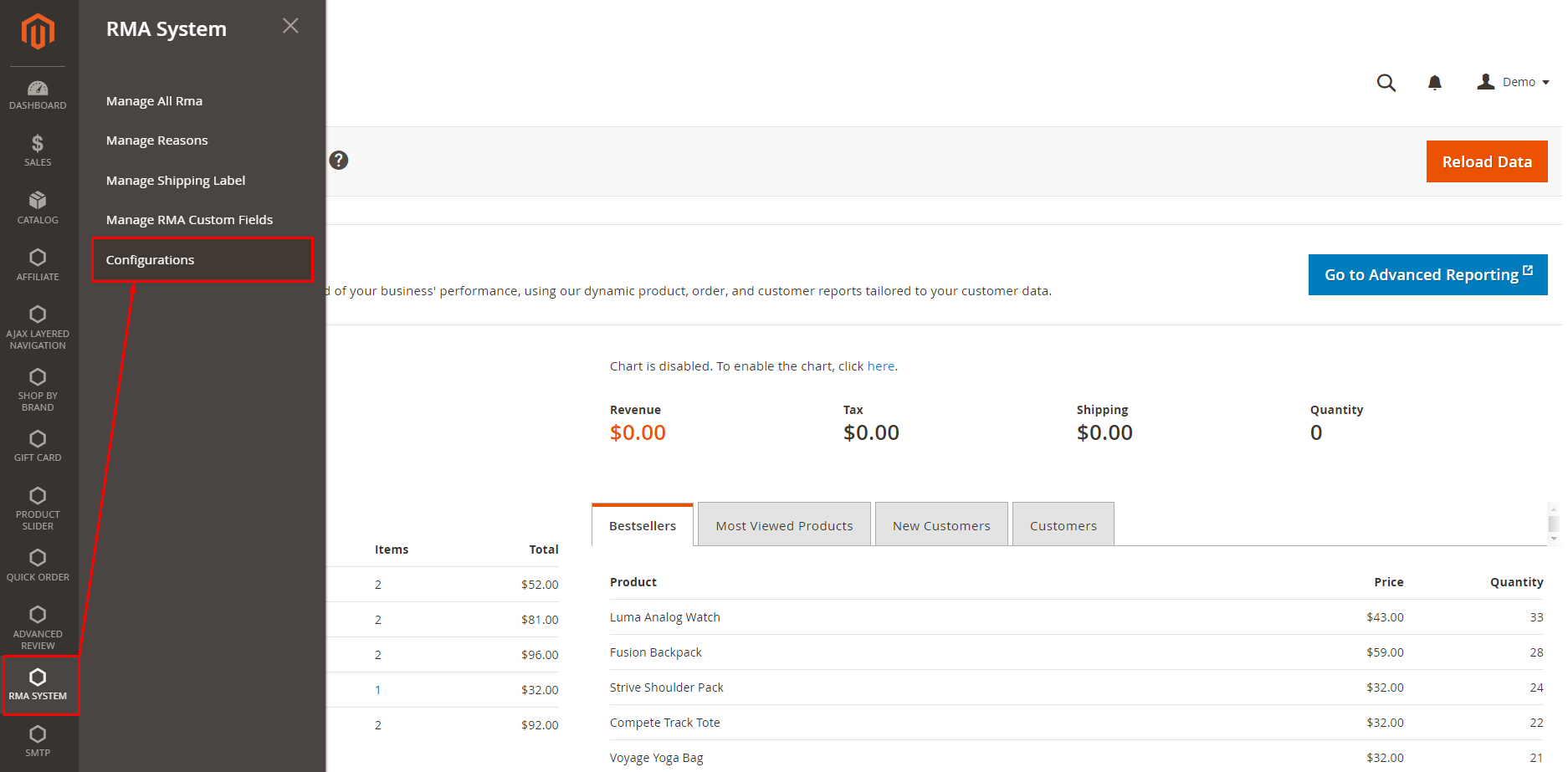
Task: Open the admin global search
Action: click(1386, 82)
